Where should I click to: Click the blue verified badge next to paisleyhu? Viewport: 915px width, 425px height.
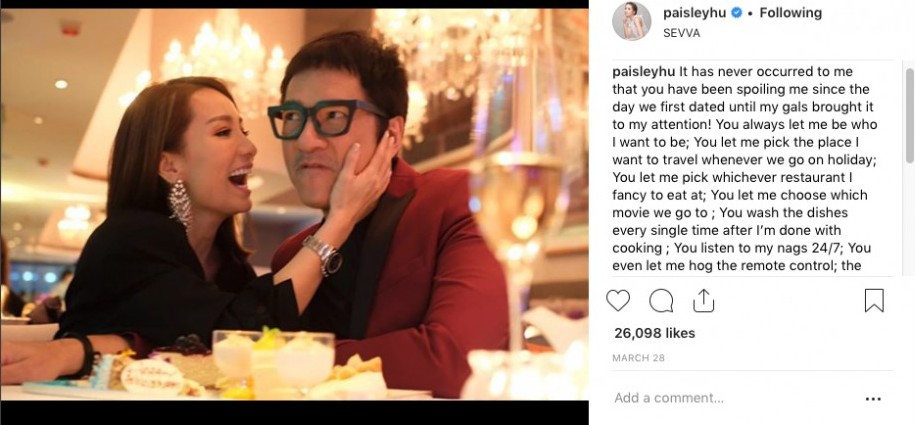click(736, 14)
